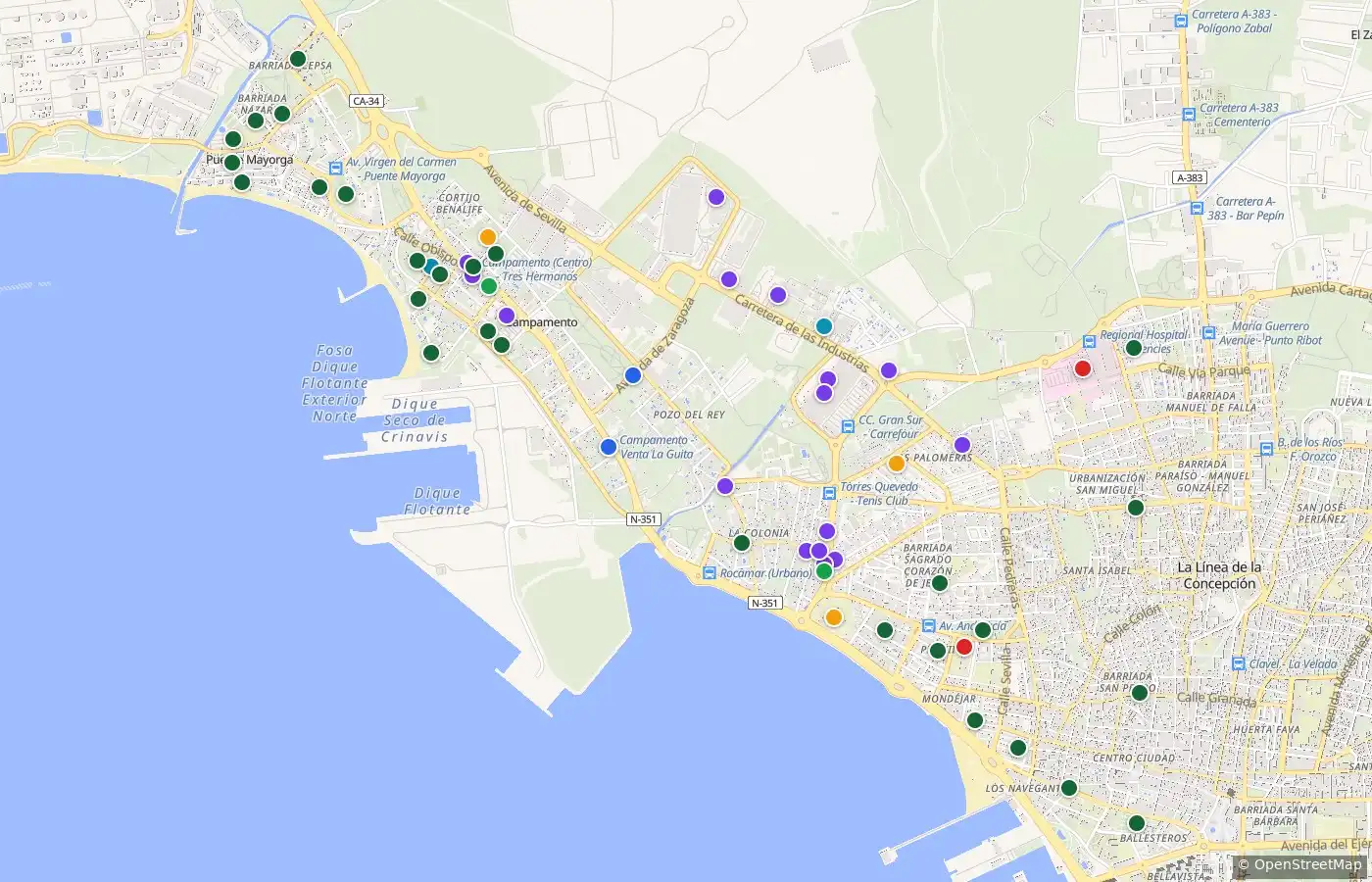Select the Carretera A-383 - Bar Pepín bus icon
1372x882 pixels.
(x=1197, y=208)
